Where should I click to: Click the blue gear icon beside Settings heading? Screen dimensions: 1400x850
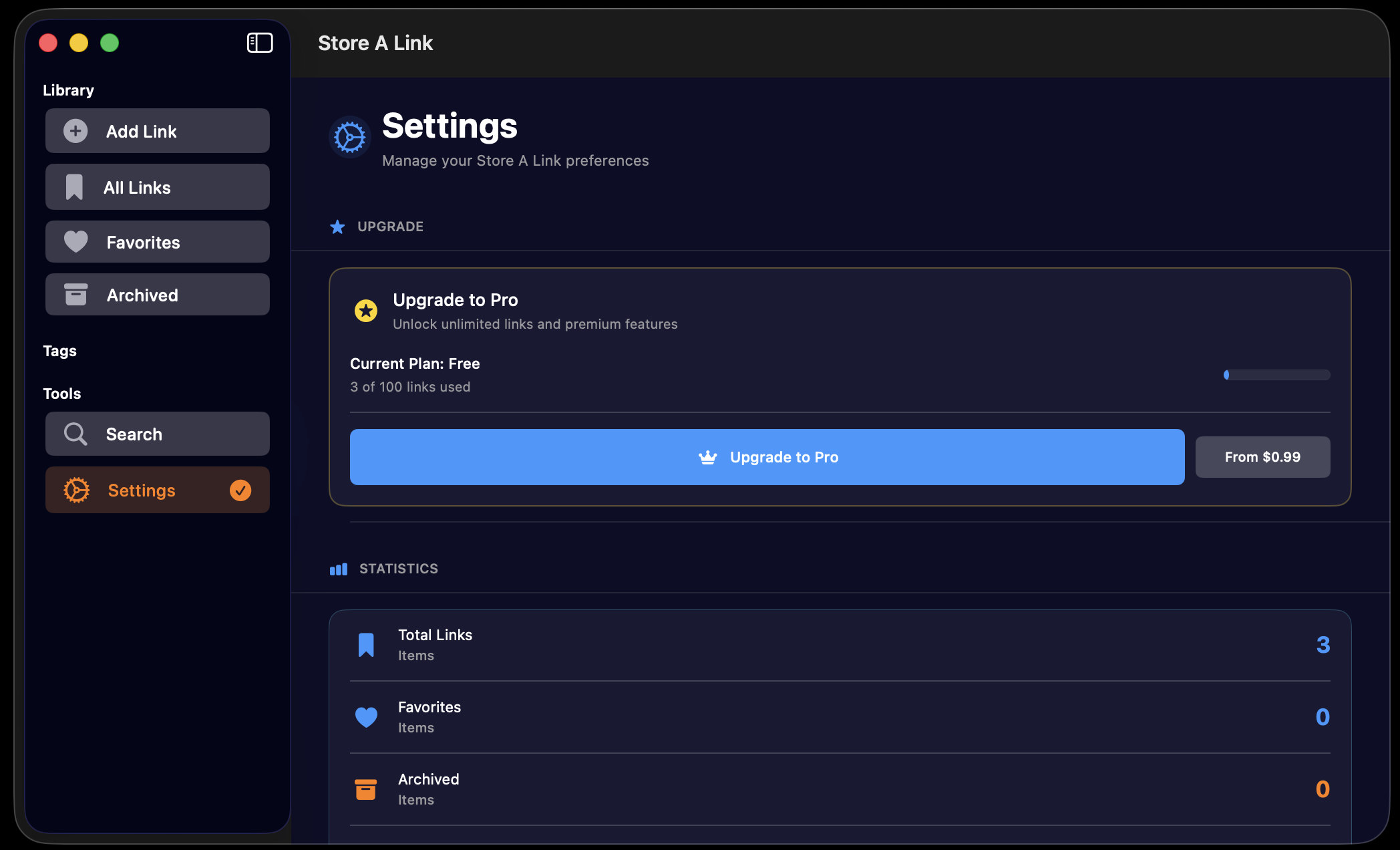[349, 138]
